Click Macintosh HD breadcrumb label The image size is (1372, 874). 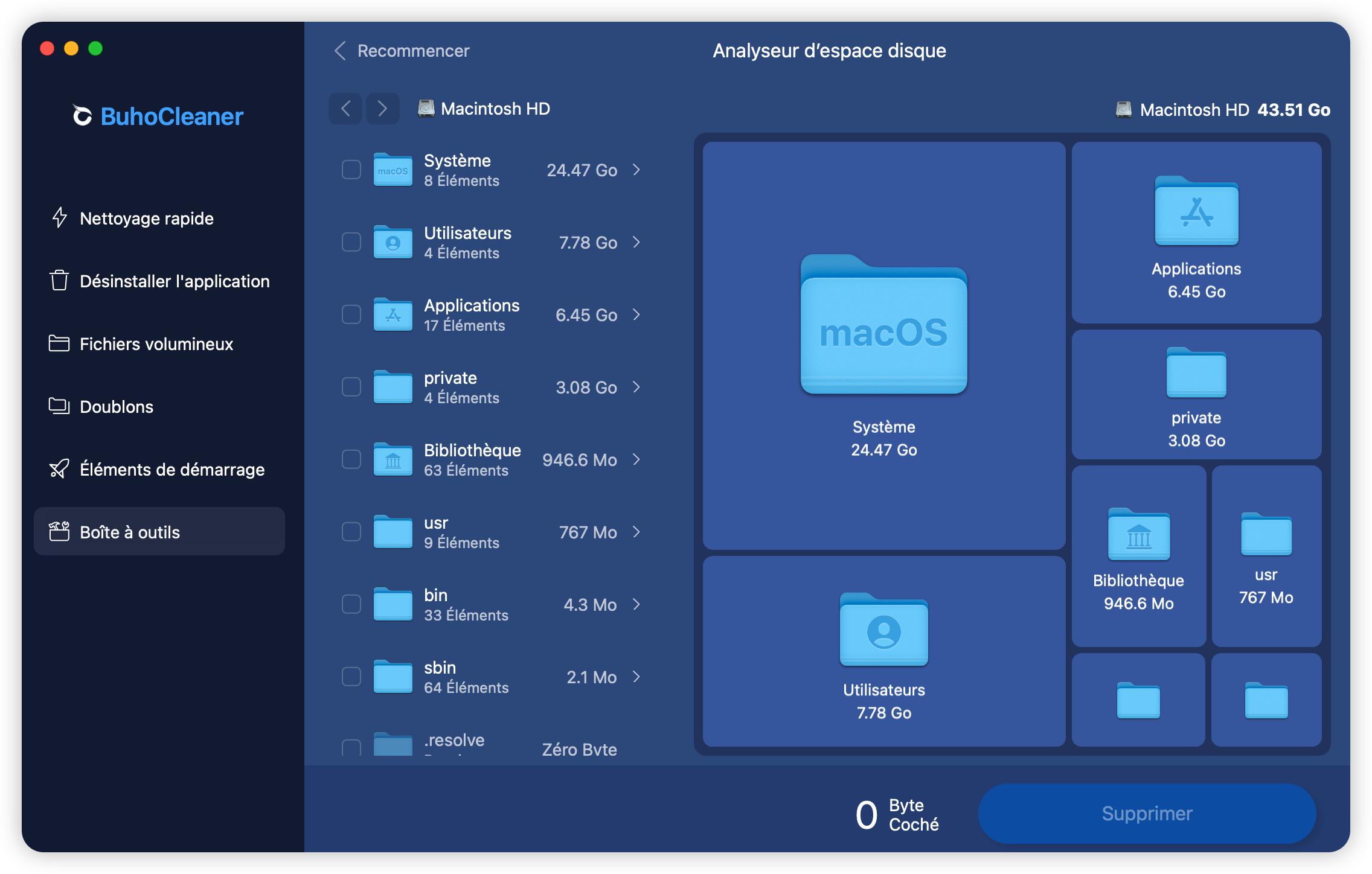pos(495,109)
